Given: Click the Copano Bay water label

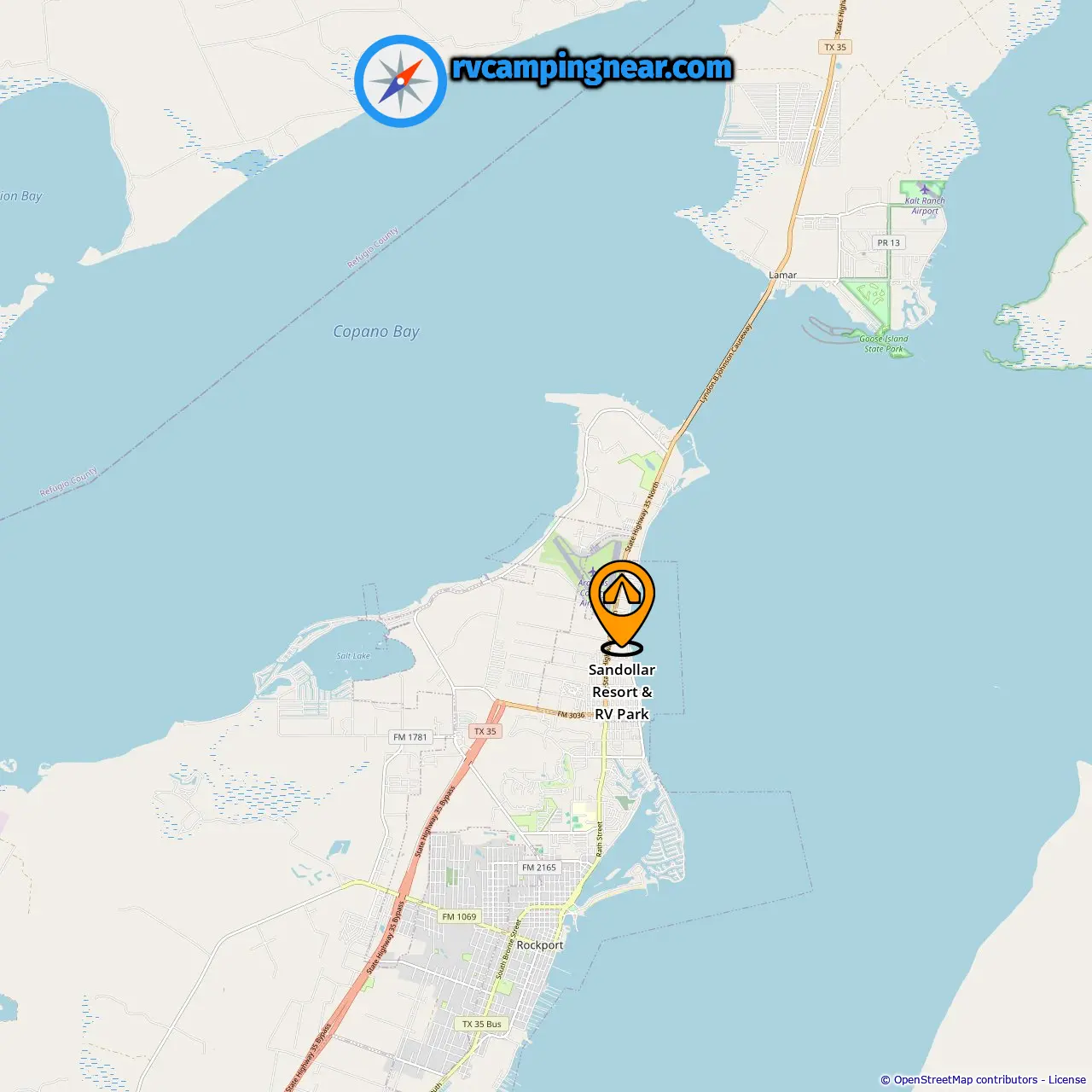Looking at the screenshot, I should pos(376,332).
